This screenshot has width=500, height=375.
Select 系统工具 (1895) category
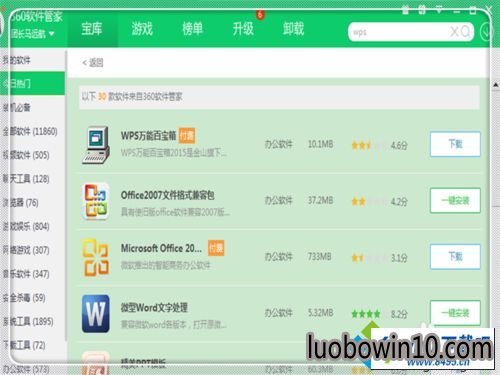(32, 322)
